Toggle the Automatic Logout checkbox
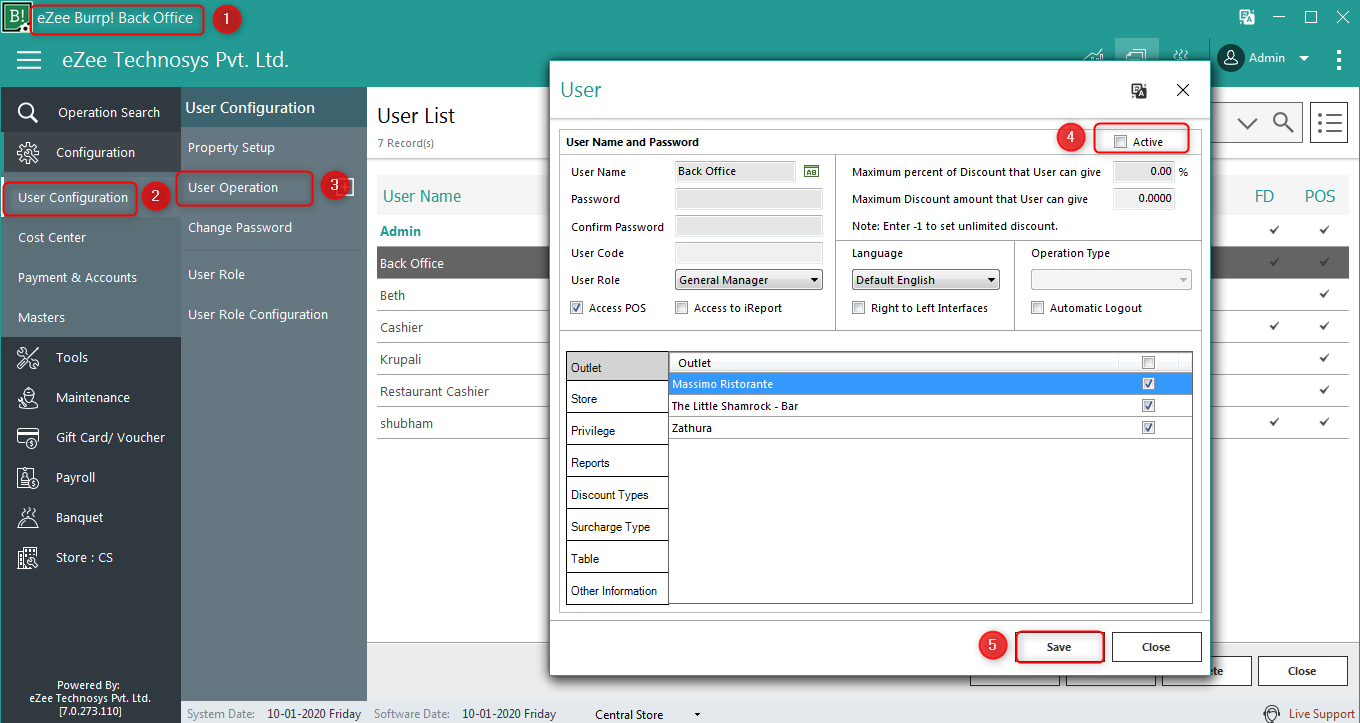This screenshot has width=1360, height=723. click(x=1037, y=308)
